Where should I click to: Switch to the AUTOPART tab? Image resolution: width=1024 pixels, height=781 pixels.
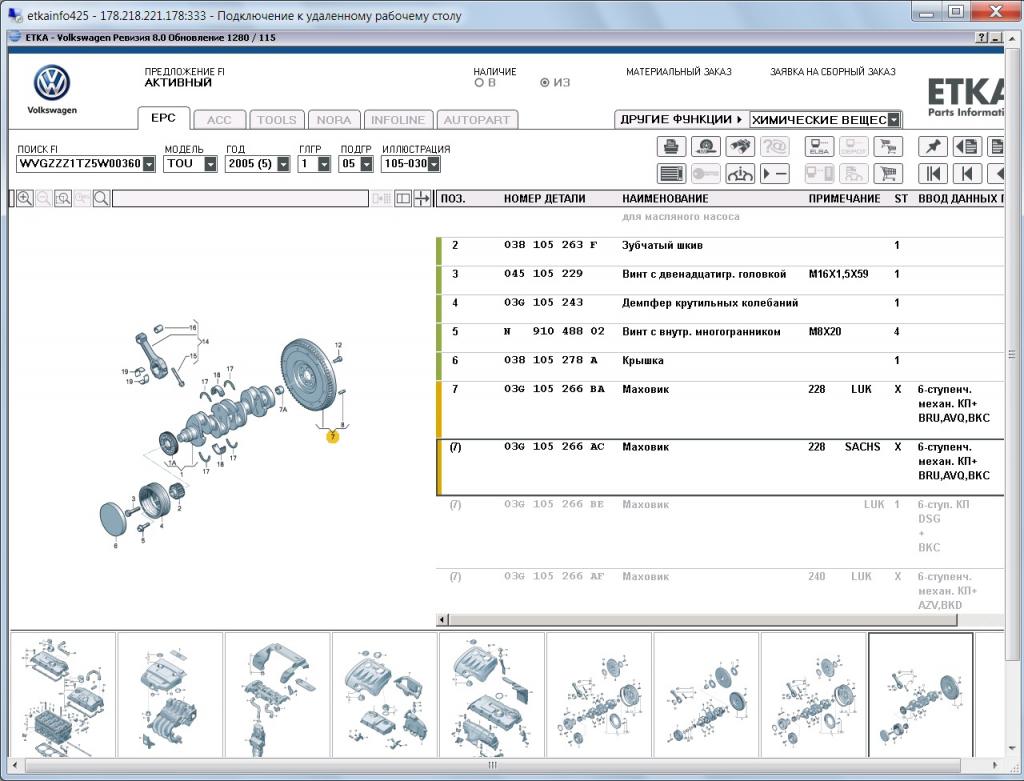(x=477, y=120)
